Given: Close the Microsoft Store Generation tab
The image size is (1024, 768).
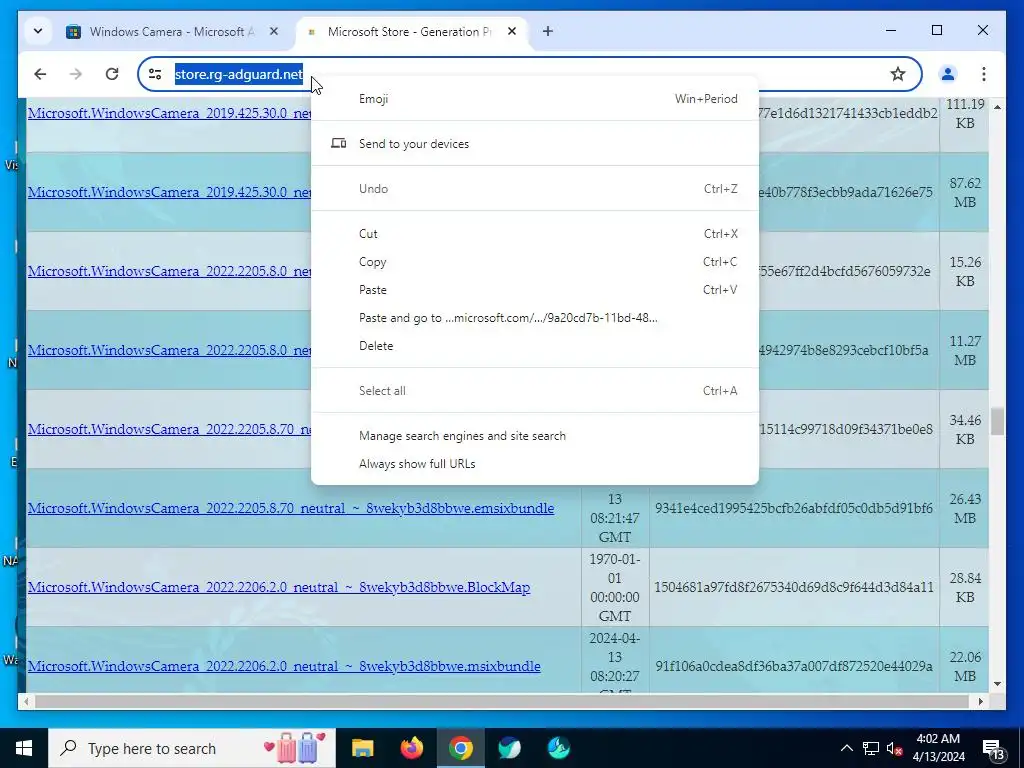Looking at the screenshot, I should pos(512,31).
